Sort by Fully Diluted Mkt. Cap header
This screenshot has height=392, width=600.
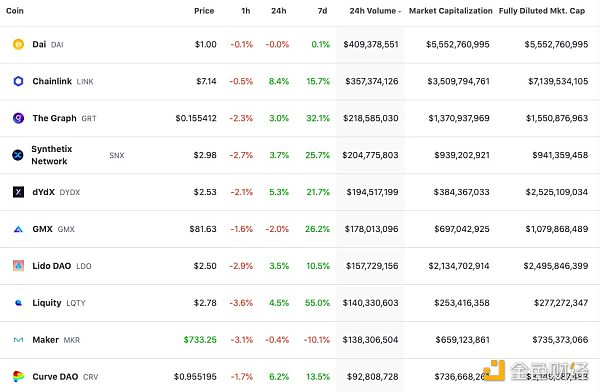pyautogui.click(x=542, y=11)
